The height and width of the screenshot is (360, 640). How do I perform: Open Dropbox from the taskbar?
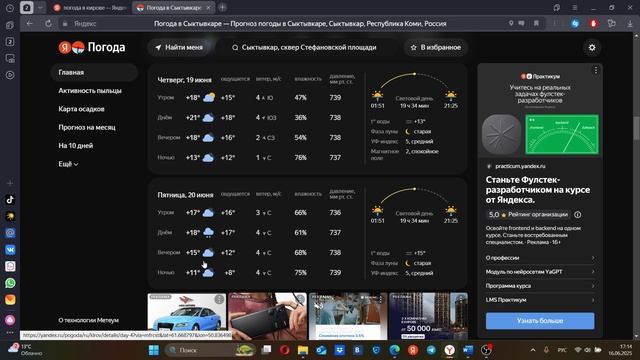pos(340,350)
